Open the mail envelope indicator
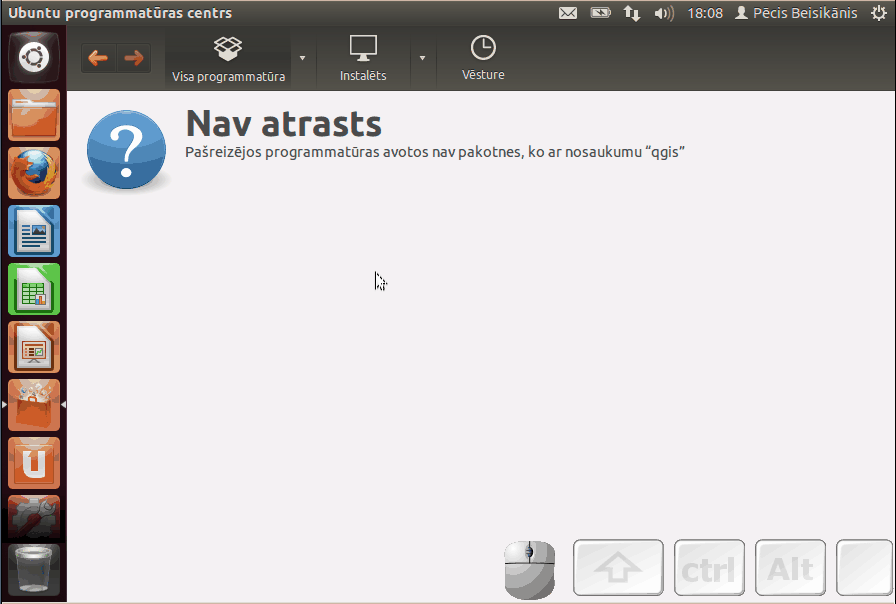This screenshot has width=896, height=604. tap(567, 13)
